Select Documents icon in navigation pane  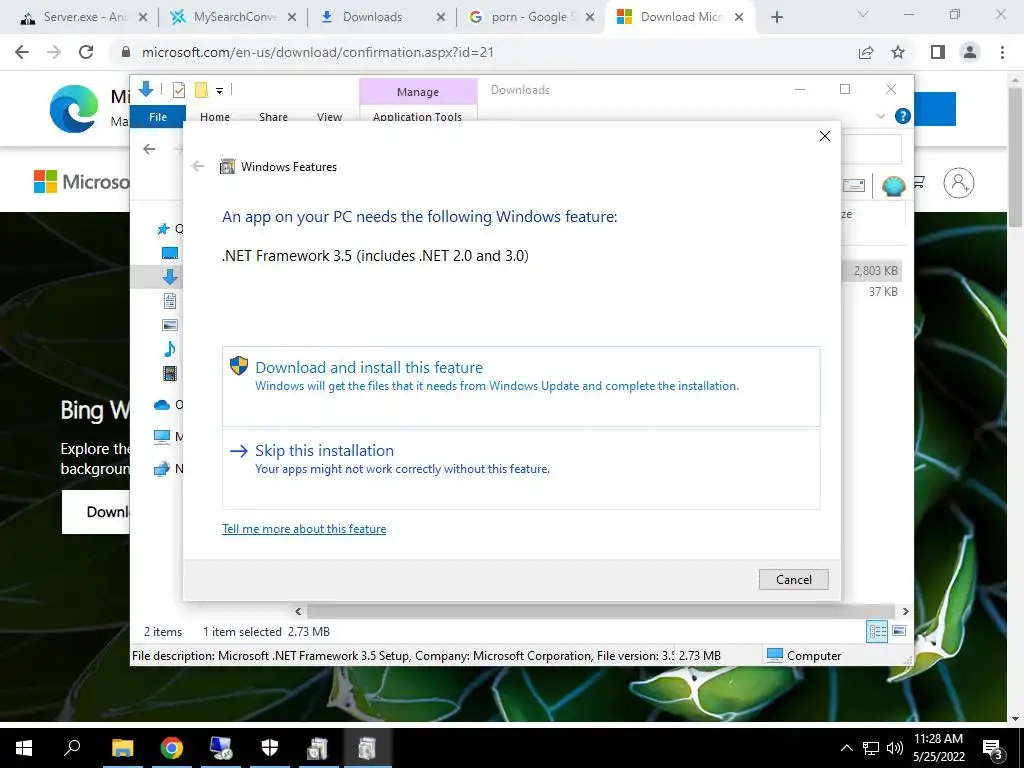170,301
